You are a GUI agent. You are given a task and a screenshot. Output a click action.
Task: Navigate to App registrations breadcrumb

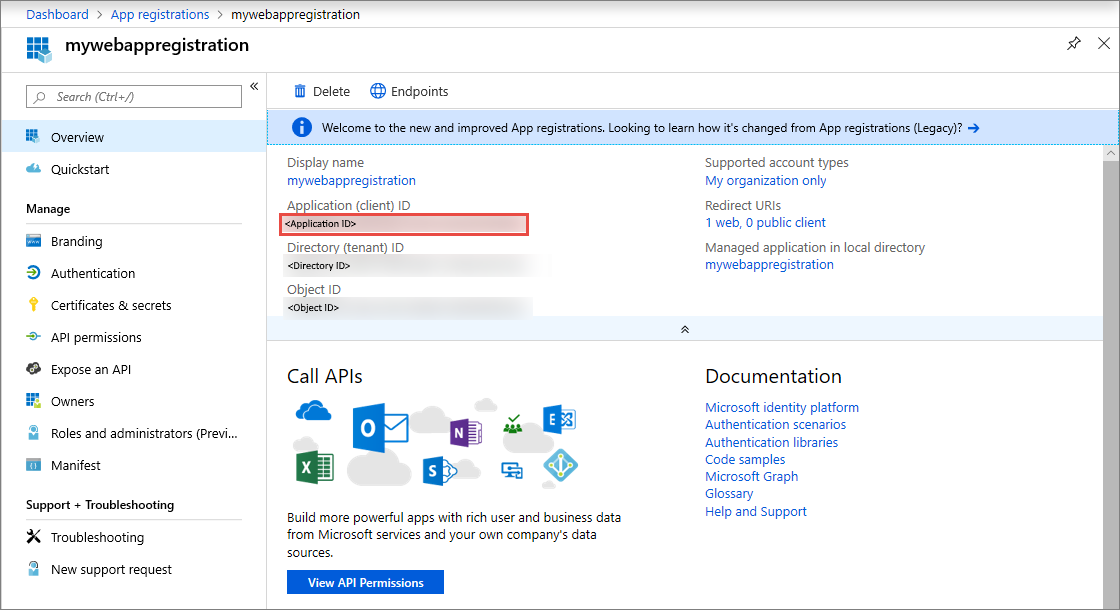pyautogui.click(x=160, y=15)
